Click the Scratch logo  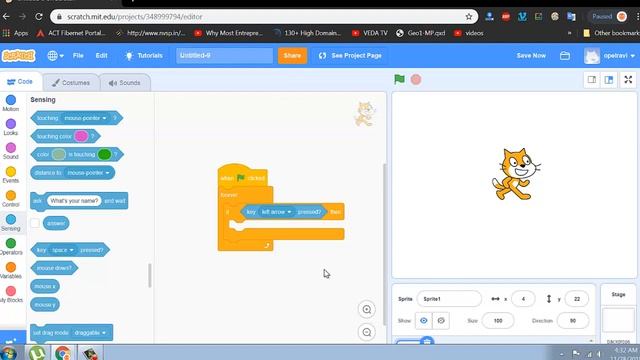18,56
